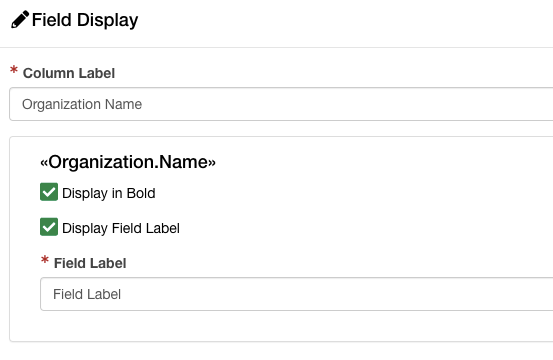Select the «Organization.Name» field heading
The width and height of the screenshot is (553, 360).
[x=128, y=162]
